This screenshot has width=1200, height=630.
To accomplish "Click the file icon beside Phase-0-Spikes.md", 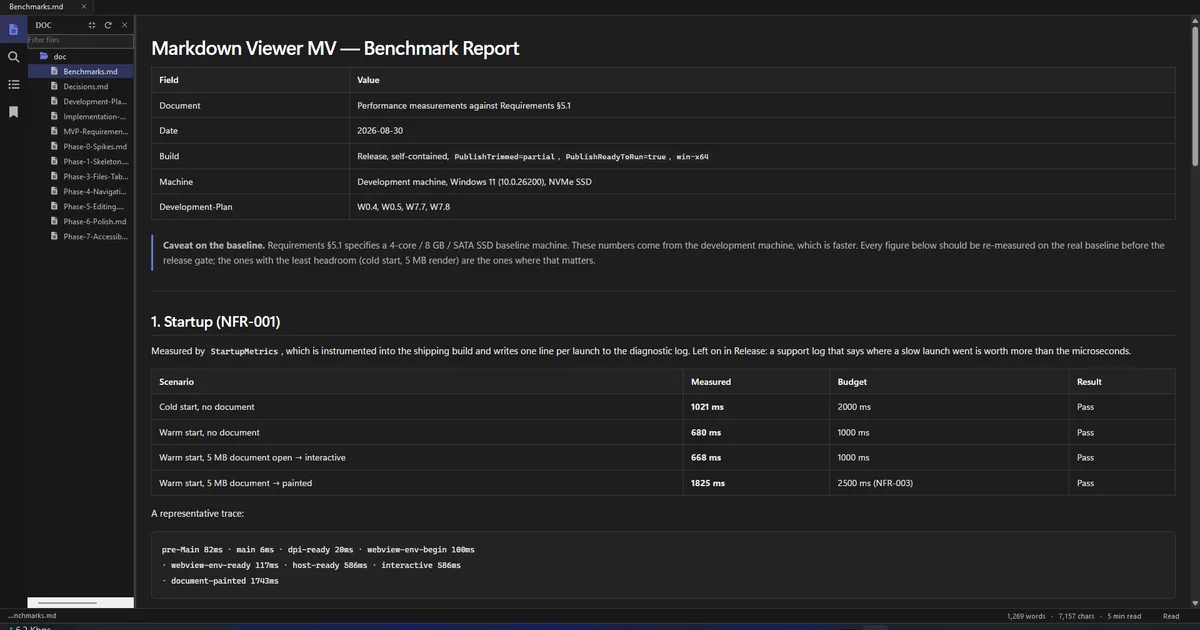I will coord(55,146).
